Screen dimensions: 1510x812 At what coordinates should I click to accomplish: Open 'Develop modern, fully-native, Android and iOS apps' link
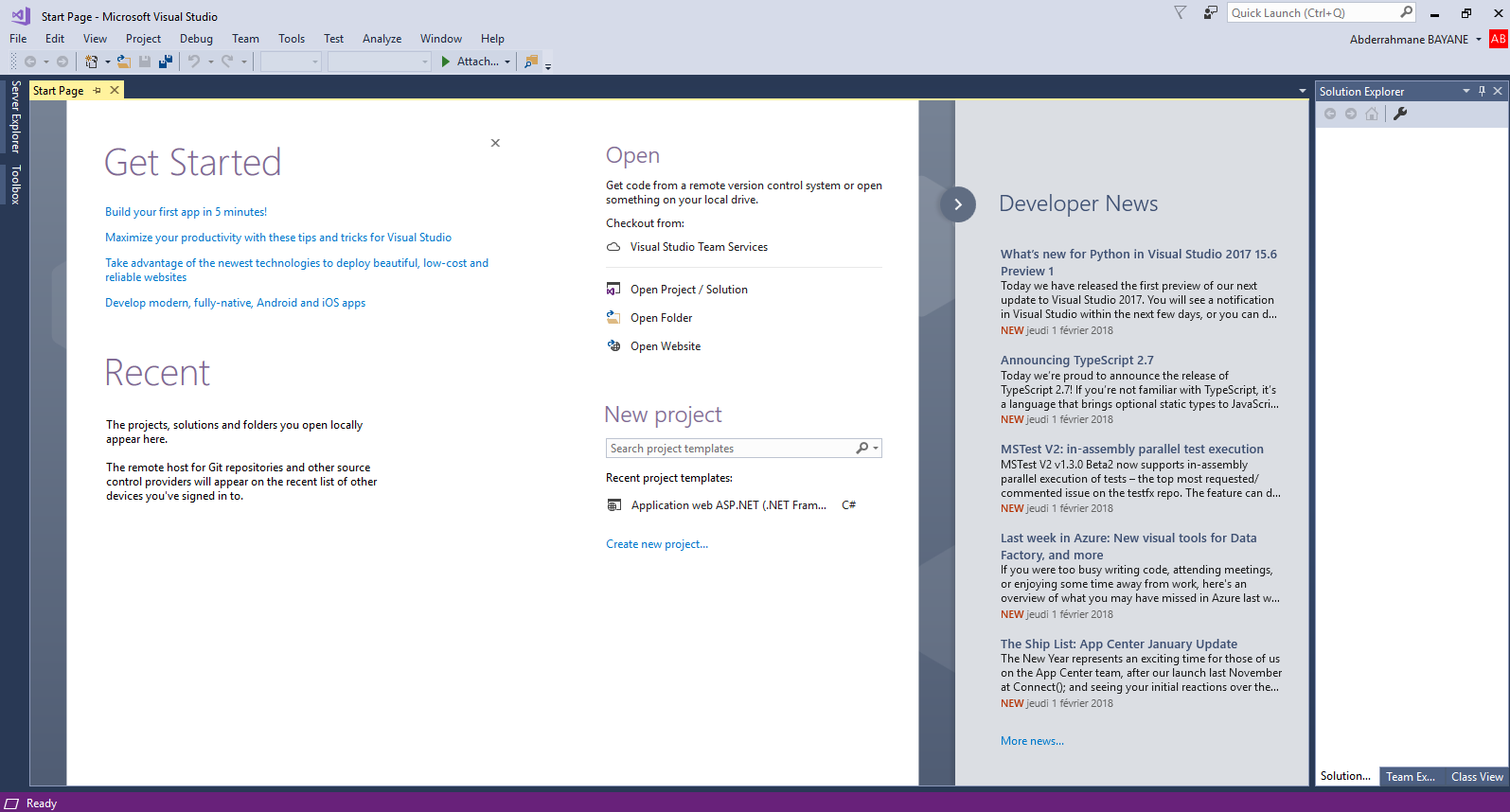(235, 303)
